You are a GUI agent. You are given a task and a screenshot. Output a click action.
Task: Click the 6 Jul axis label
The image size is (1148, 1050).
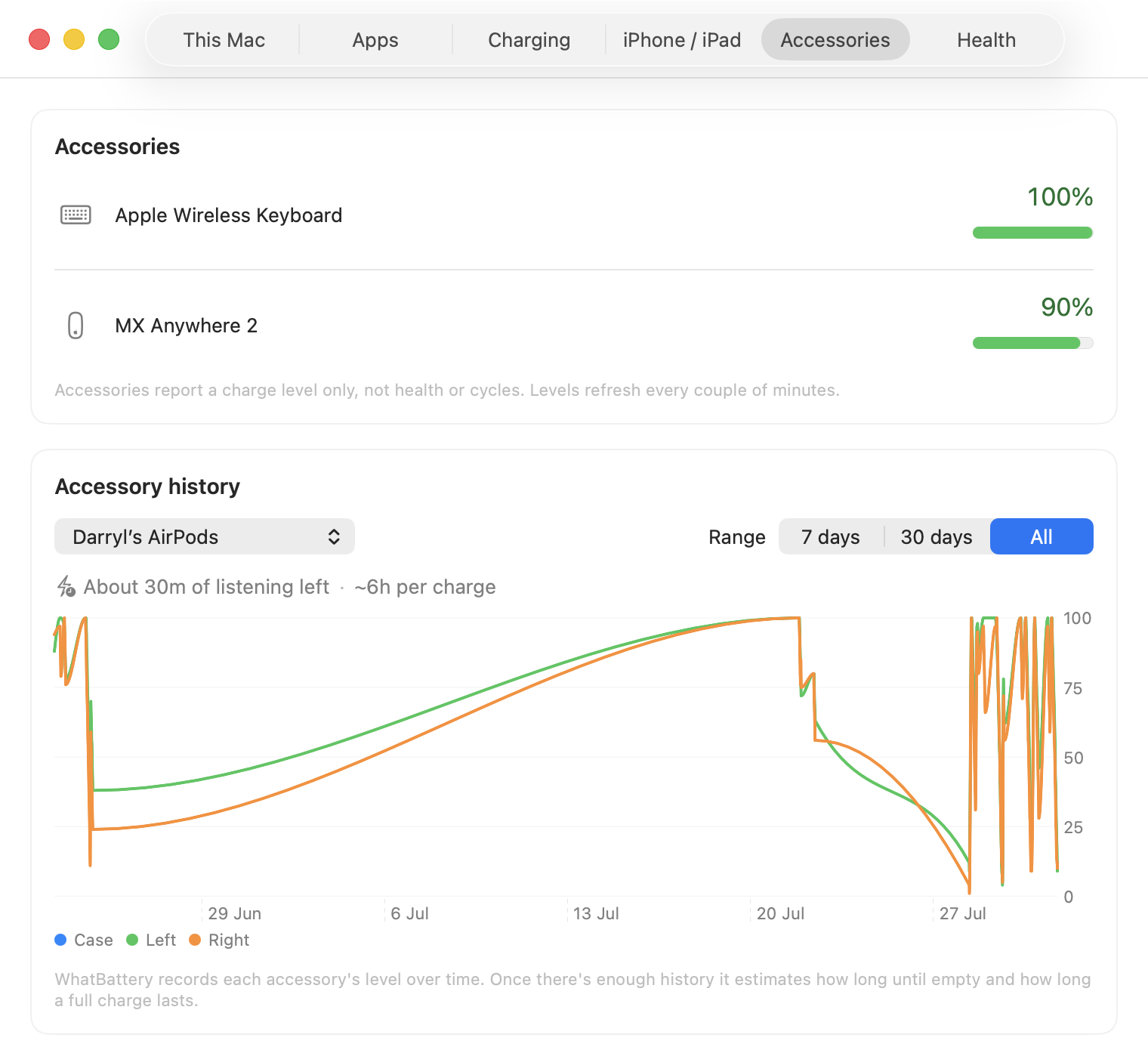pos(410,913)
